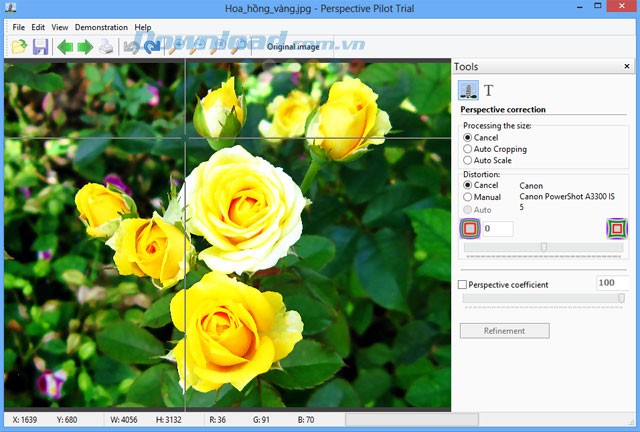Select the Perspective correction tool icon
Screen dimensions: 640x432
click(468, 90)
